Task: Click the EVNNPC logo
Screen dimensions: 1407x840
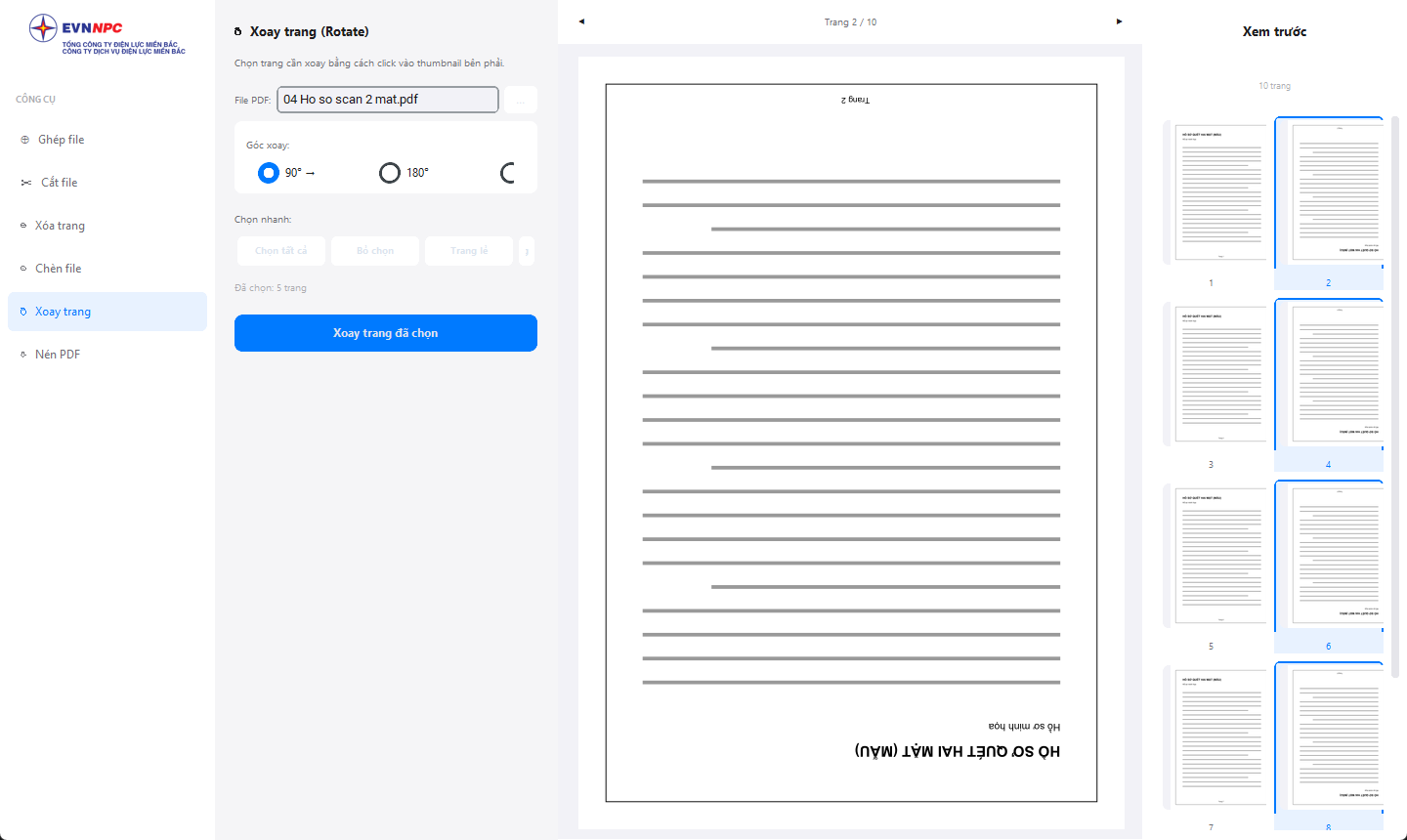Action: 107,34
